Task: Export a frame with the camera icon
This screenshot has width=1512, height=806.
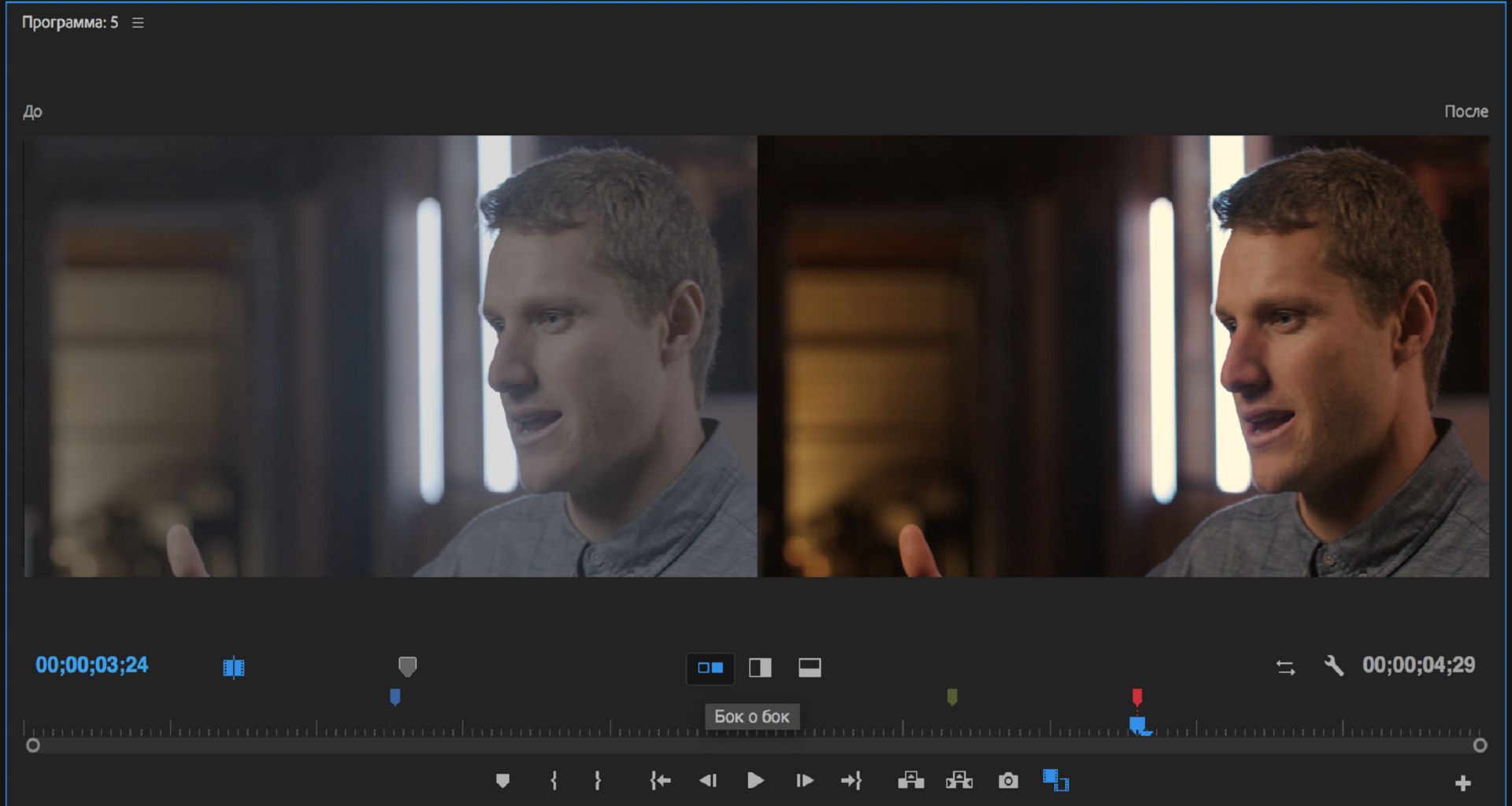Action: tap(1008, 781)
